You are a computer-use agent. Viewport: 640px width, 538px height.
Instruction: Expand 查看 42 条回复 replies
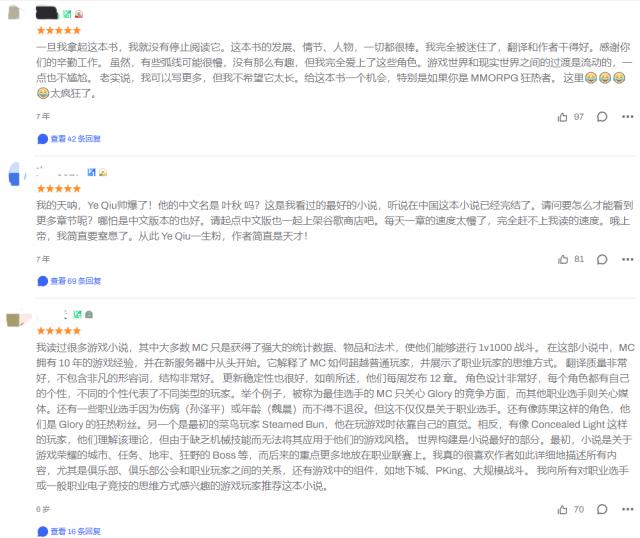(x=69, y=139)
